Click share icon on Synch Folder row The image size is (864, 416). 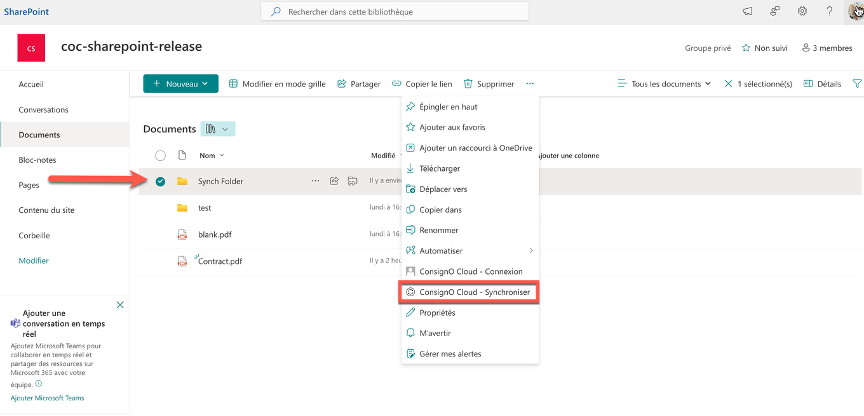click(334, 181)
